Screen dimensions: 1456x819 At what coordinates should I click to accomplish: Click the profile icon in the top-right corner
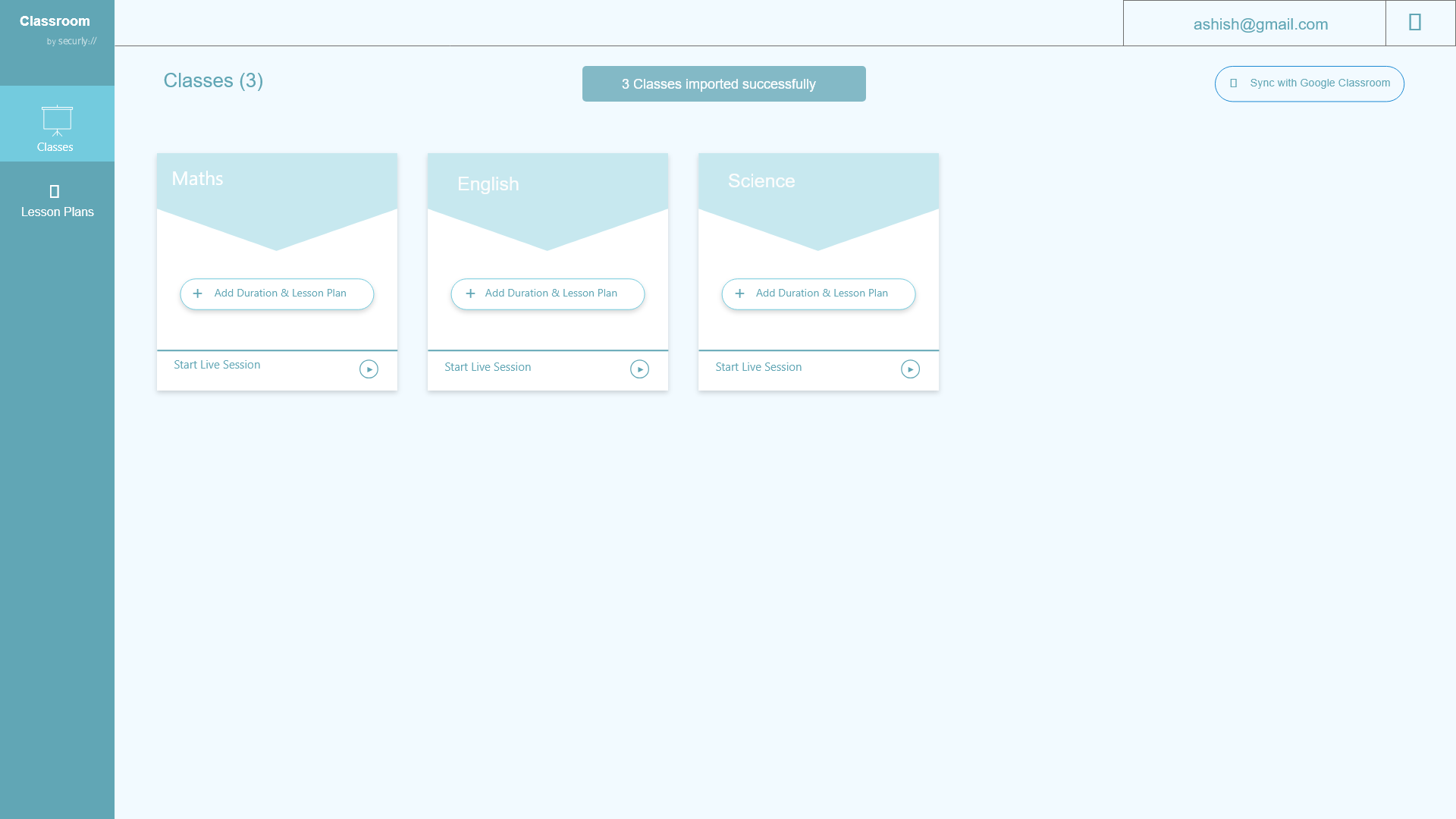pos(1414,22)
